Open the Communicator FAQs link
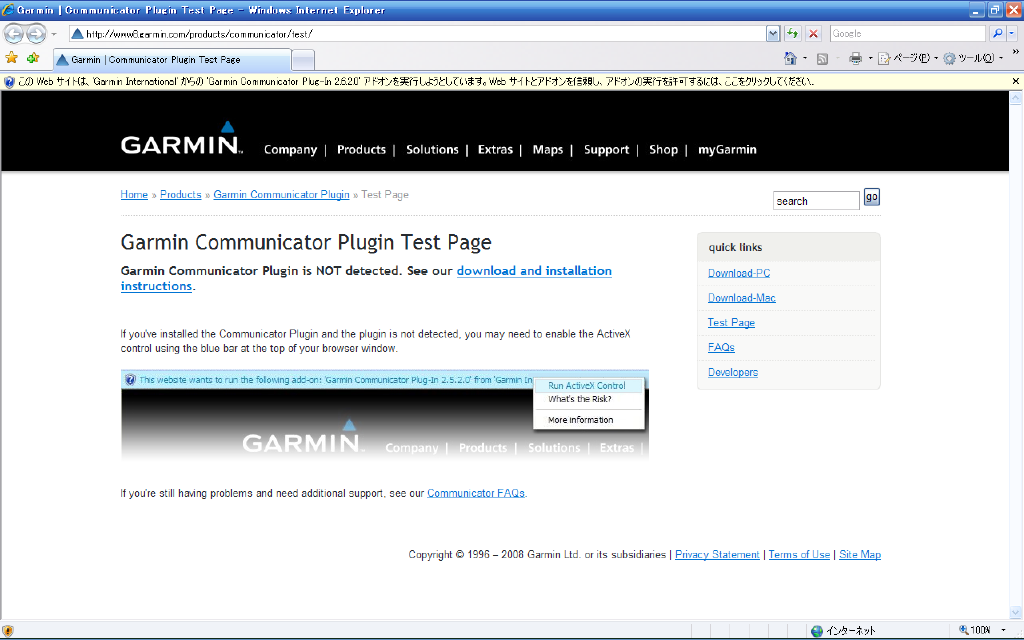1024x640 pixels. coord(475,493)
